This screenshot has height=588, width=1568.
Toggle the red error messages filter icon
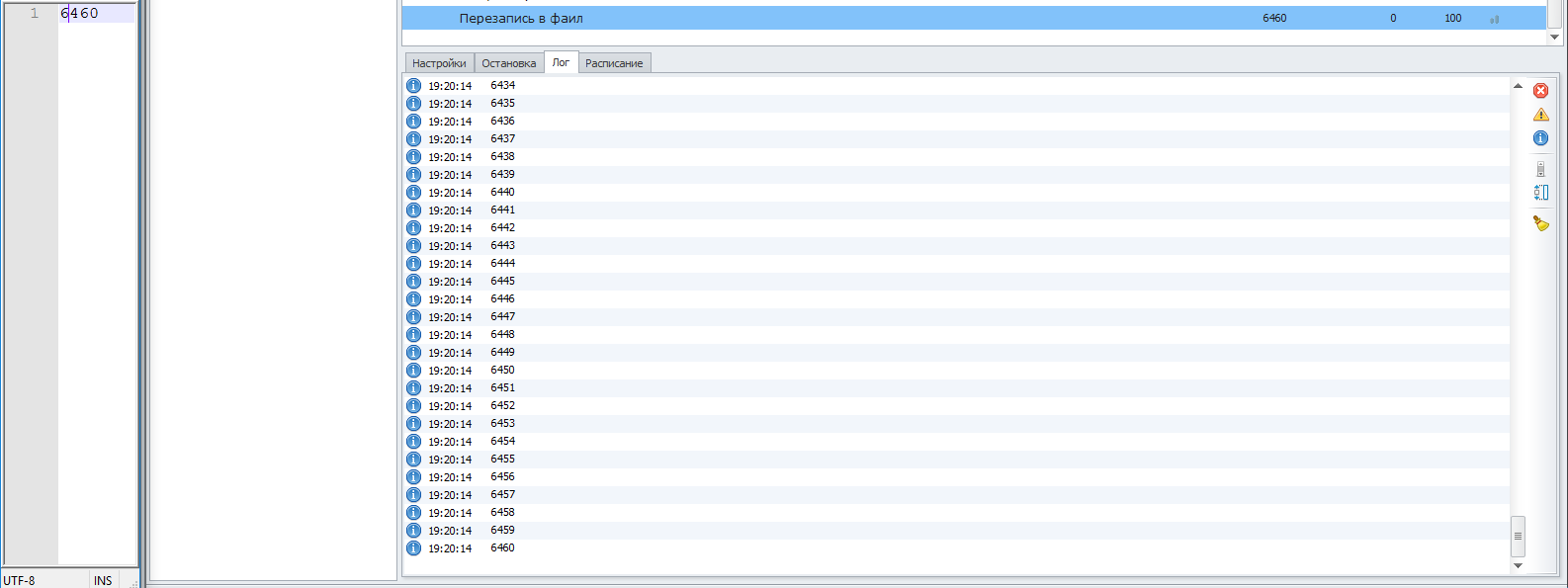[1540, 91]
